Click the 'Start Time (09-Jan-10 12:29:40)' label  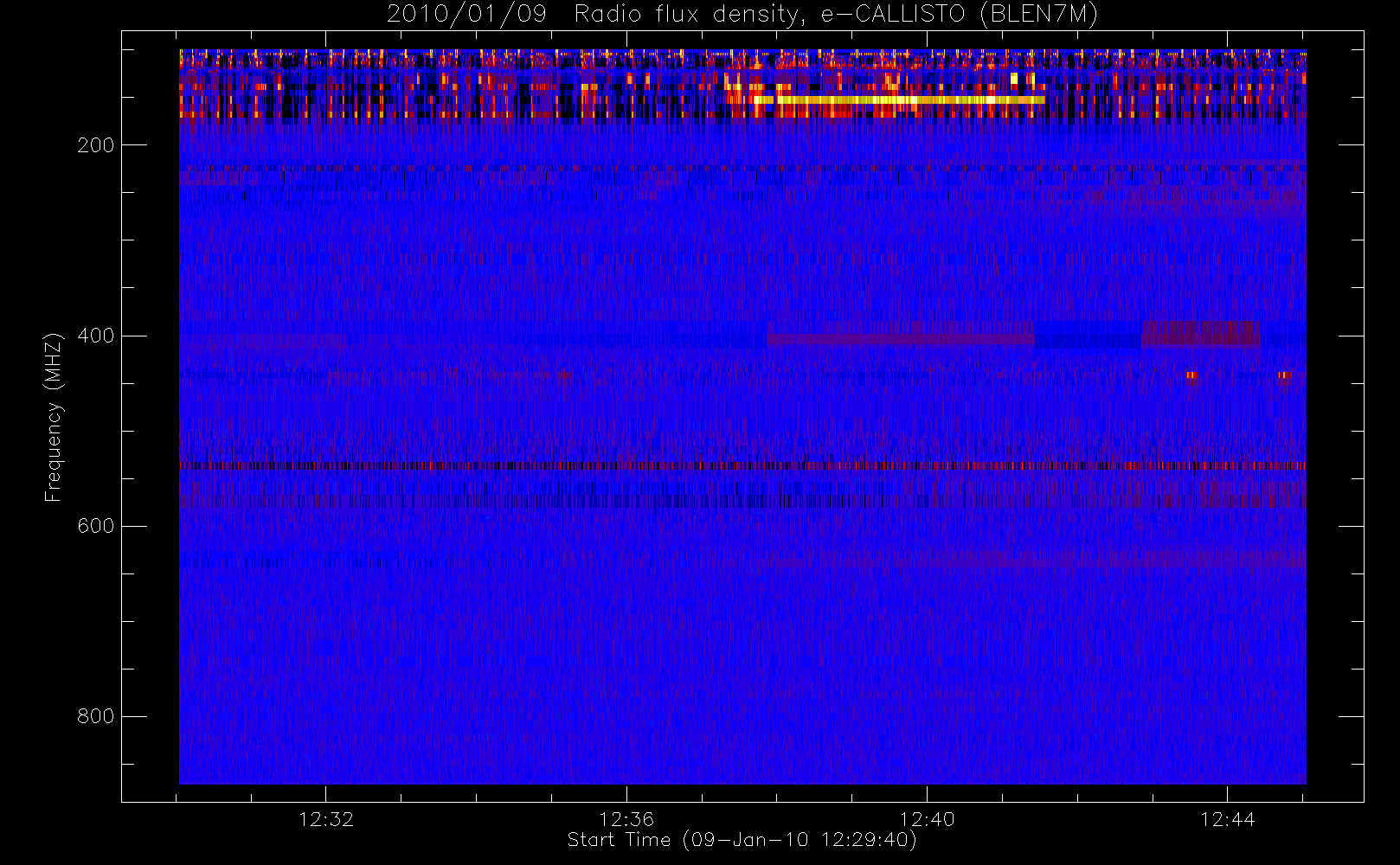pyautogui.click(x=742, y=840)
